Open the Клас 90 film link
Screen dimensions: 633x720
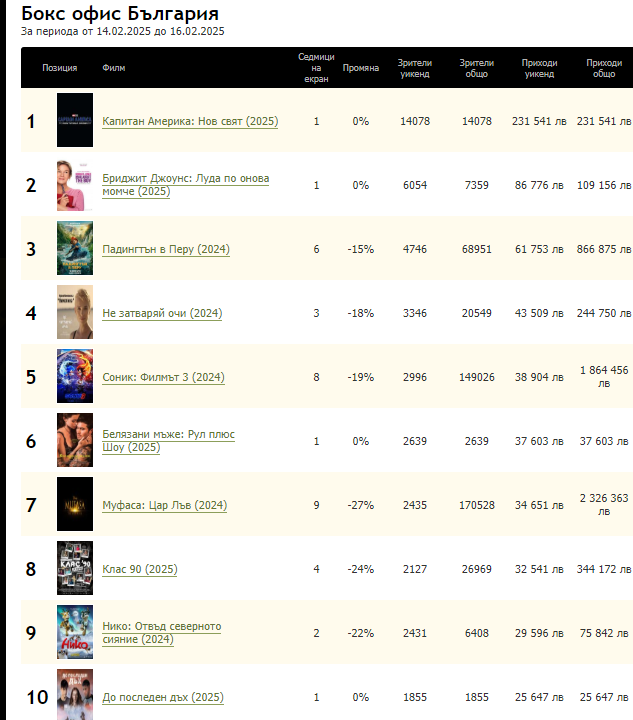click(x=139, y=569)
